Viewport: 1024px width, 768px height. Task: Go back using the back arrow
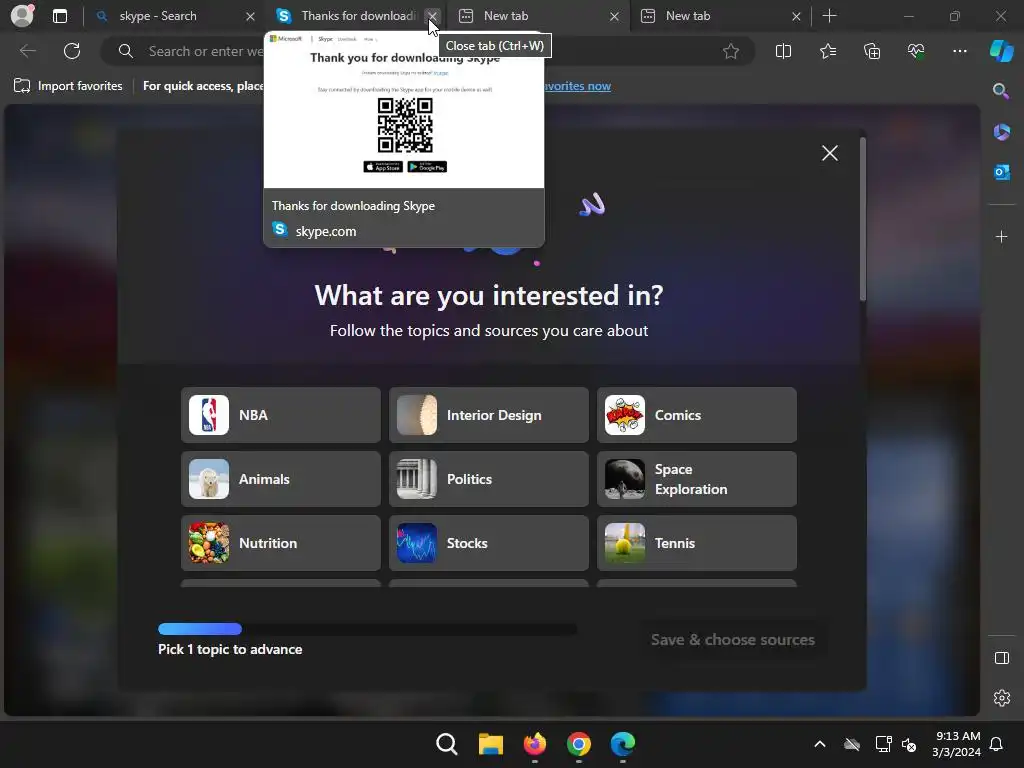click(x=27, y=51)
